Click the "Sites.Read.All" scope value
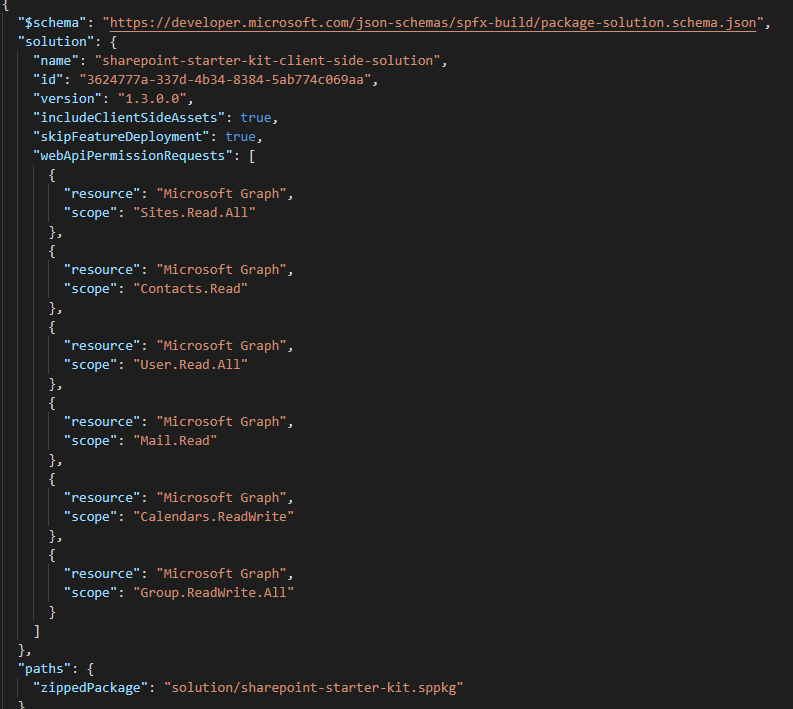Screen dimensions: 793x709 195,212
